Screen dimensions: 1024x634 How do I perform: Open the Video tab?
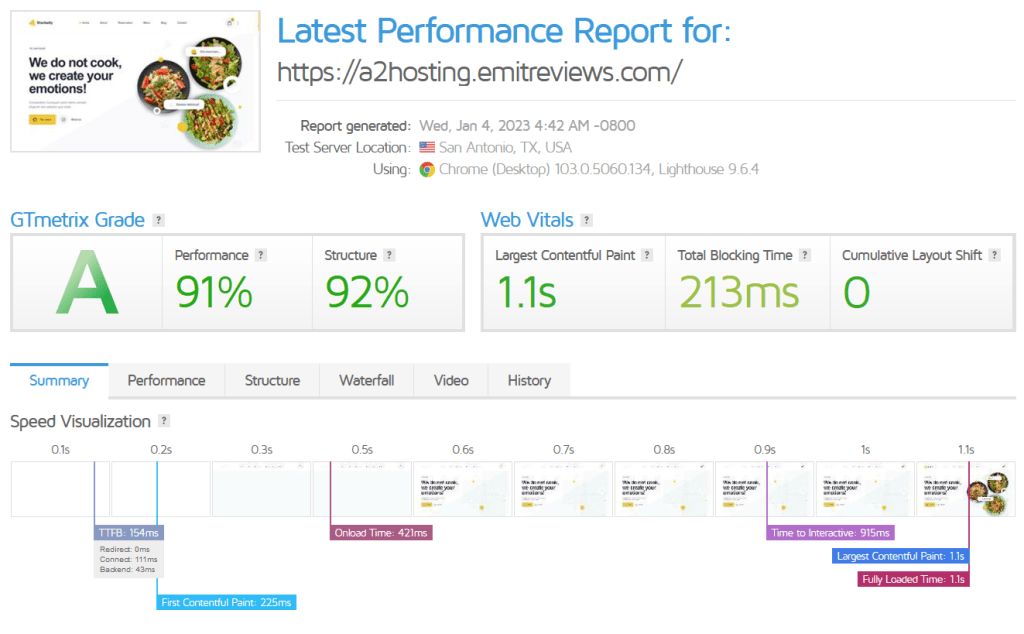pyautogui.click(x=451, y=381)
